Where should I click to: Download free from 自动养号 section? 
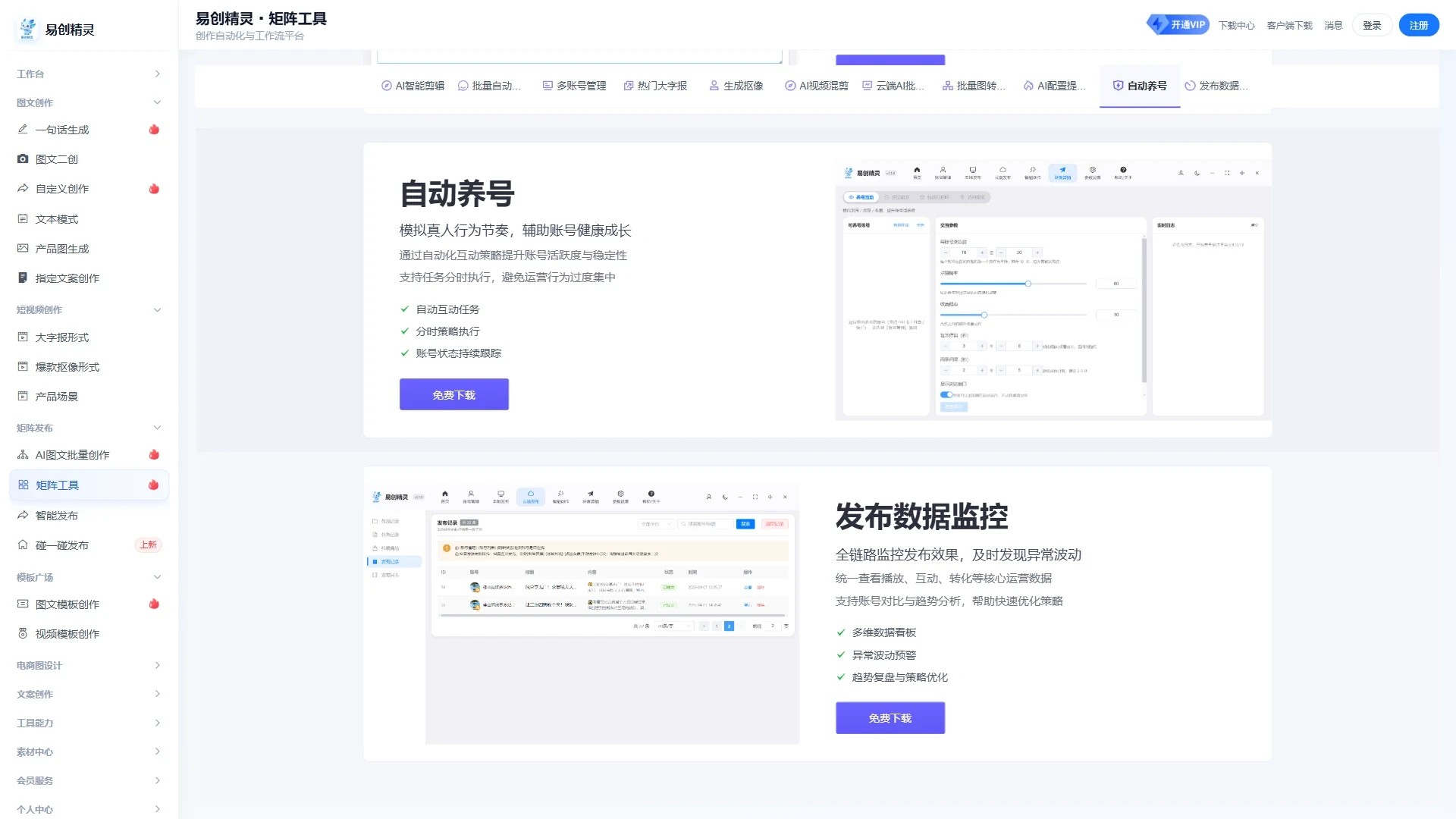point(454,394)
